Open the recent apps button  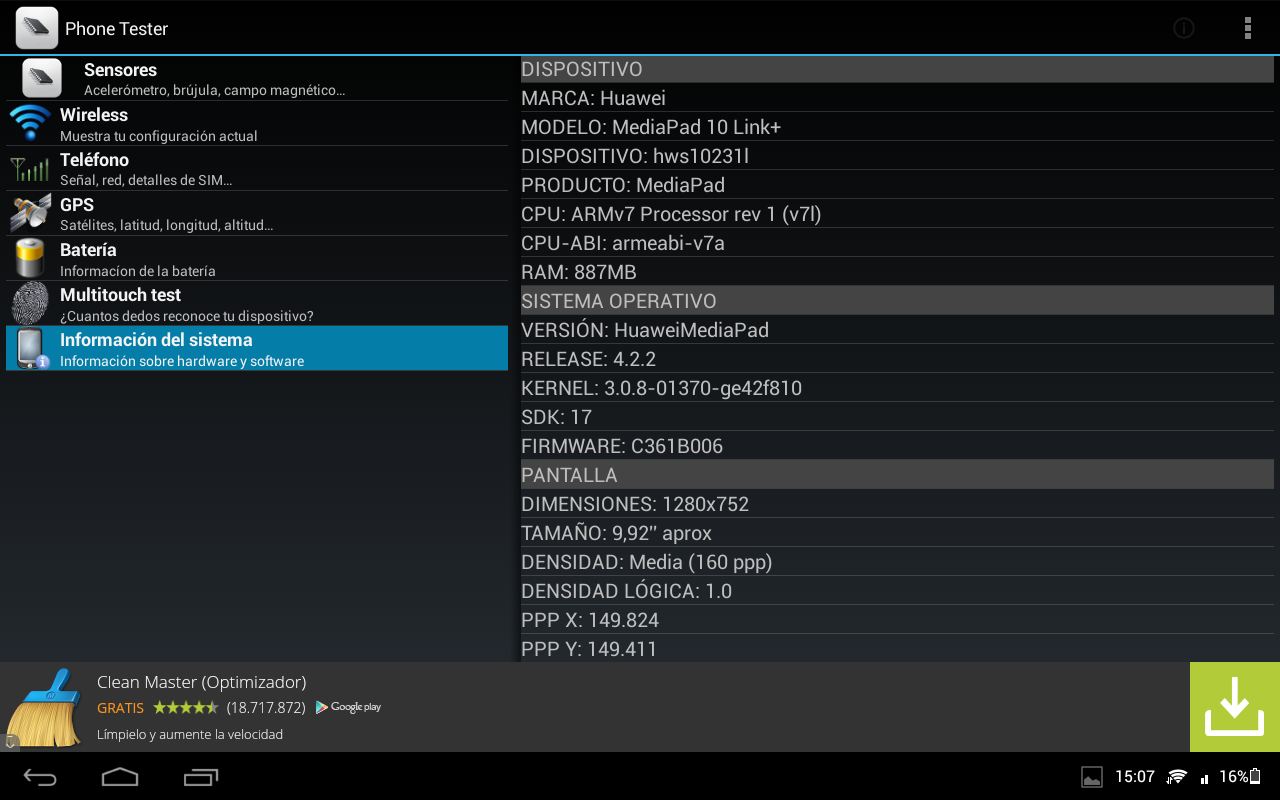click(201, 777)
